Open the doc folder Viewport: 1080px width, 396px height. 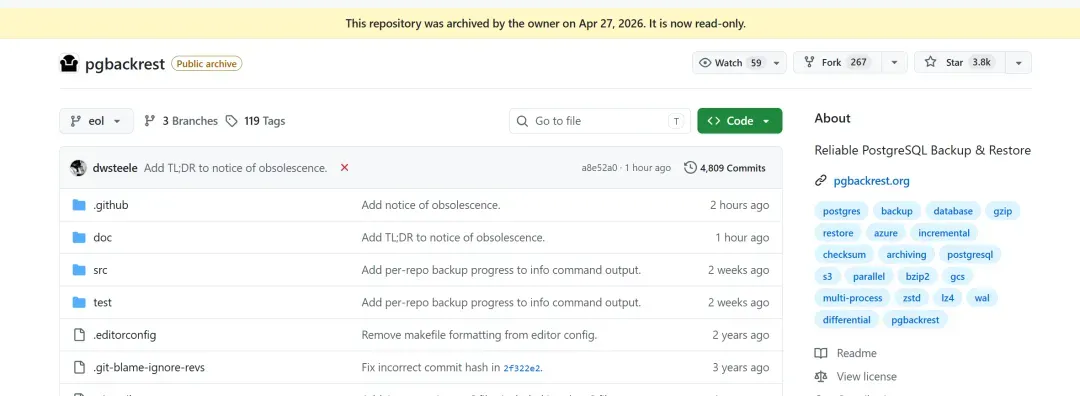pyautogui.click(x=103, y=238)
